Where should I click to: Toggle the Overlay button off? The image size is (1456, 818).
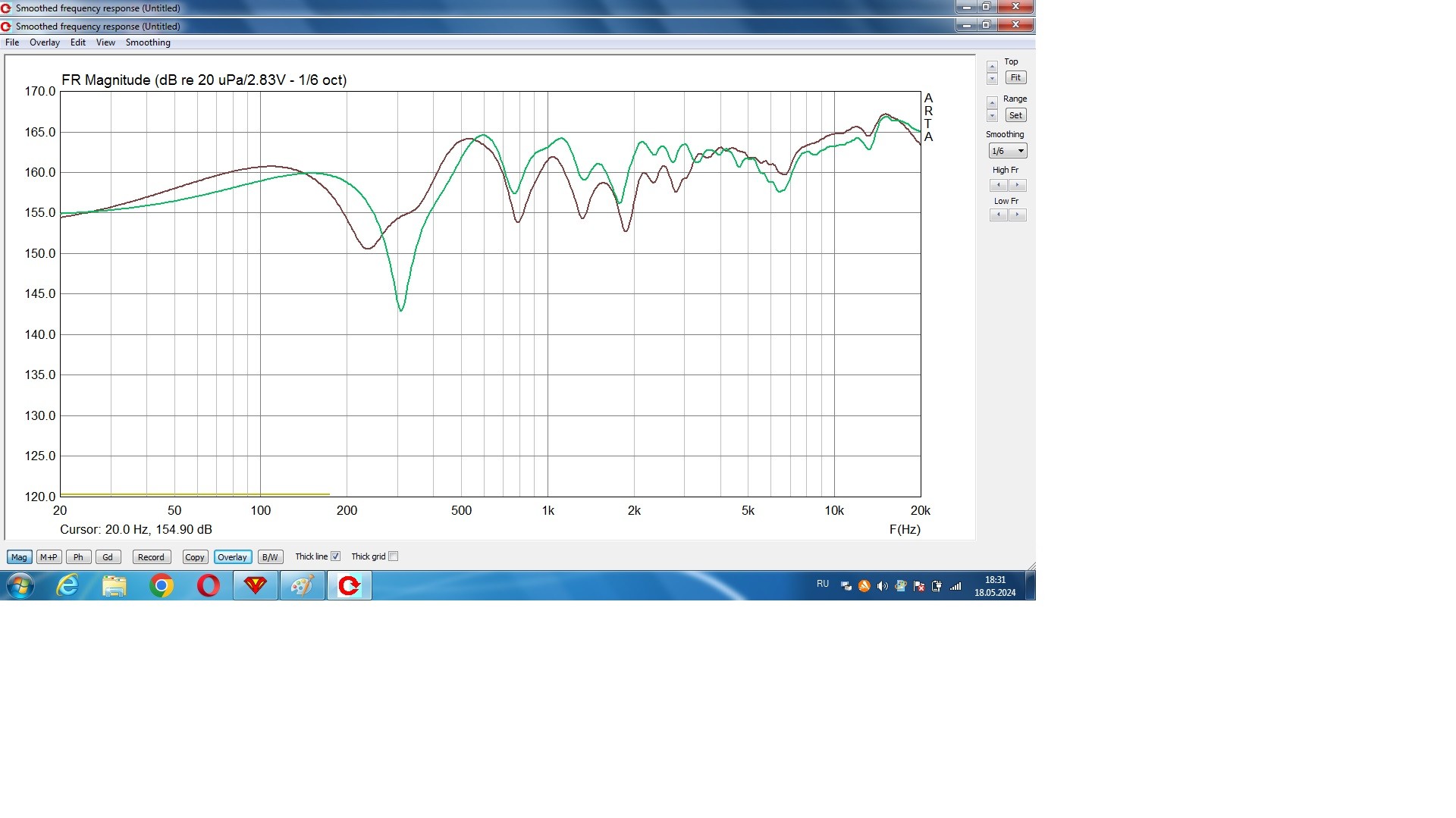(232, 557)
